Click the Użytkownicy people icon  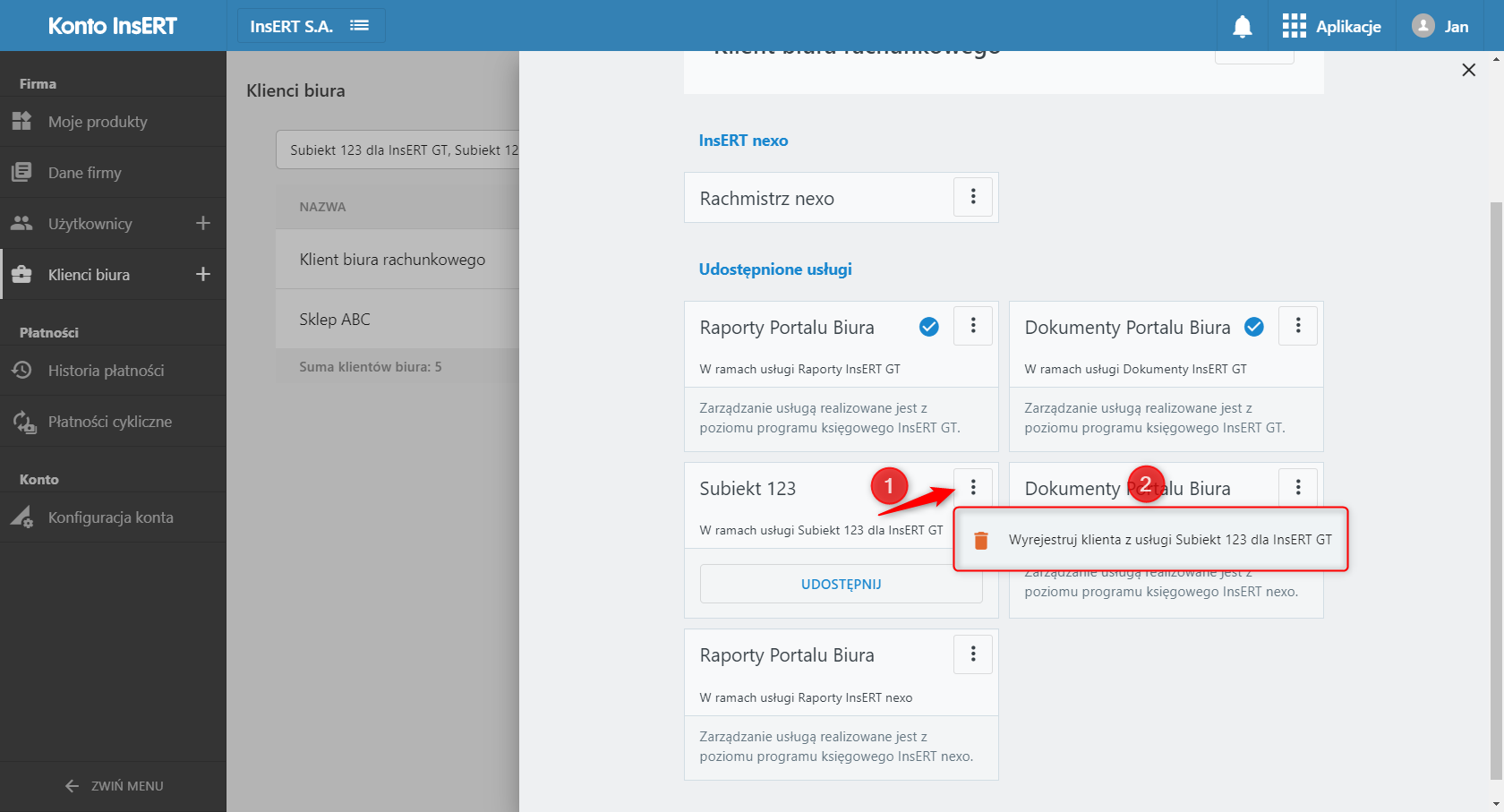pos(21,223)
